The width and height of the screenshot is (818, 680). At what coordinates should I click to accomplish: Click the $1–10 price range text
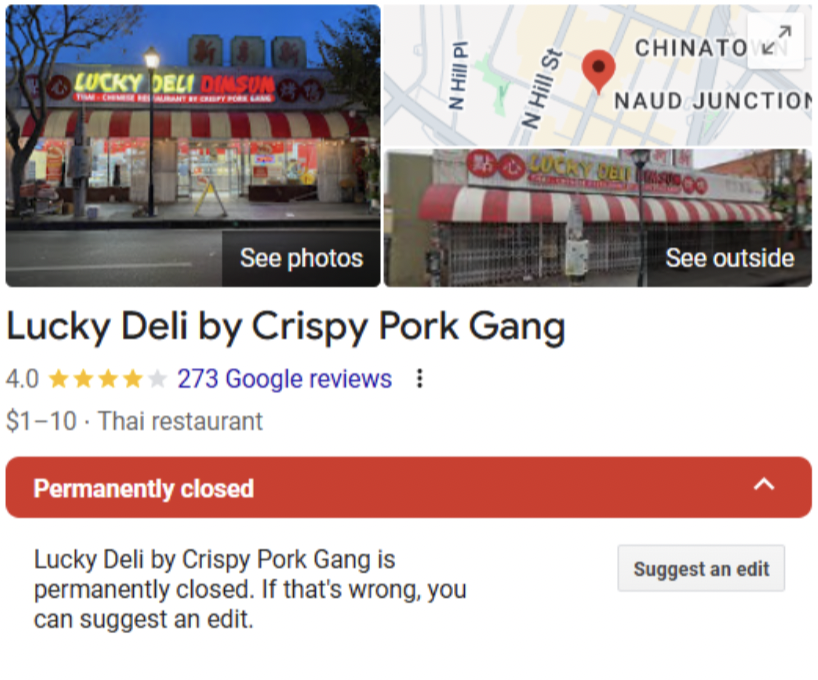[42, 421]
